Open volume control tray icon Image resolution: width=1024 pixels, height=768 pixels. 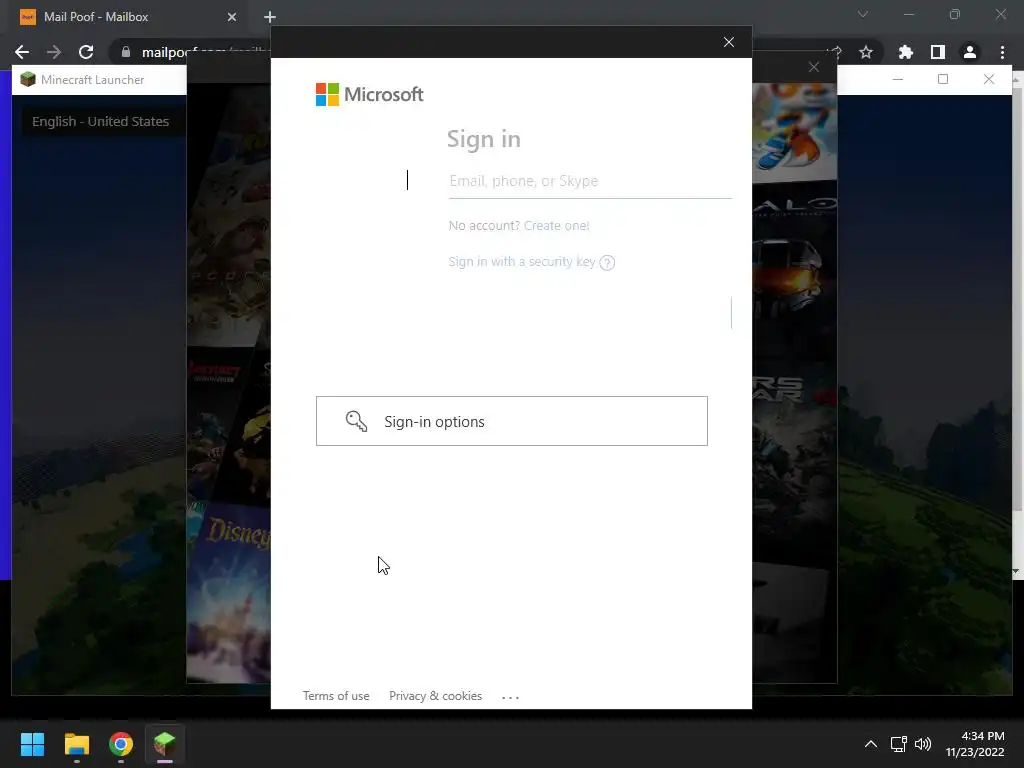(x=923, y=744)
